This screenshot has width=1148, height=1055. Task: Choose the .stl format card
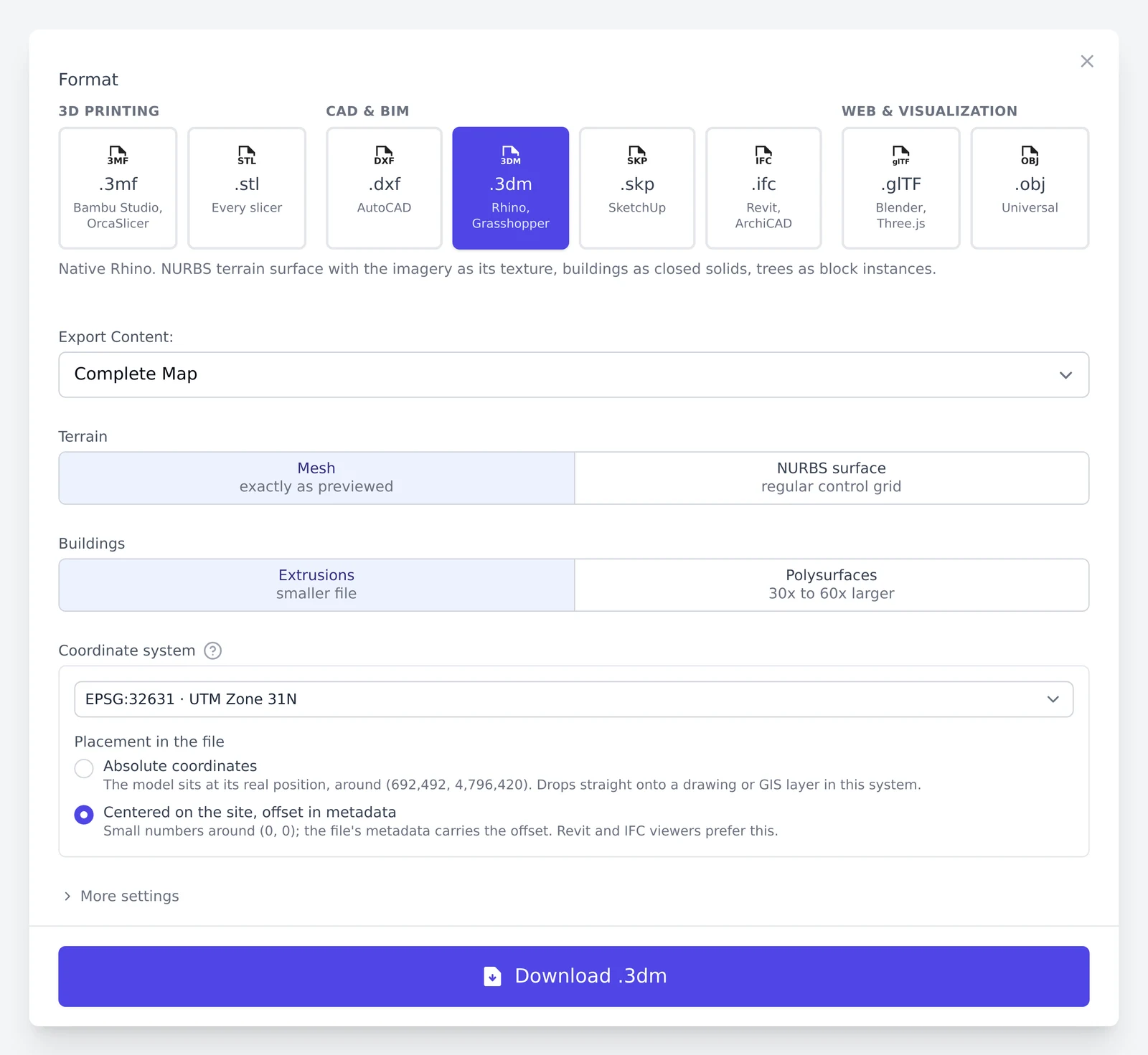[247, 188]
